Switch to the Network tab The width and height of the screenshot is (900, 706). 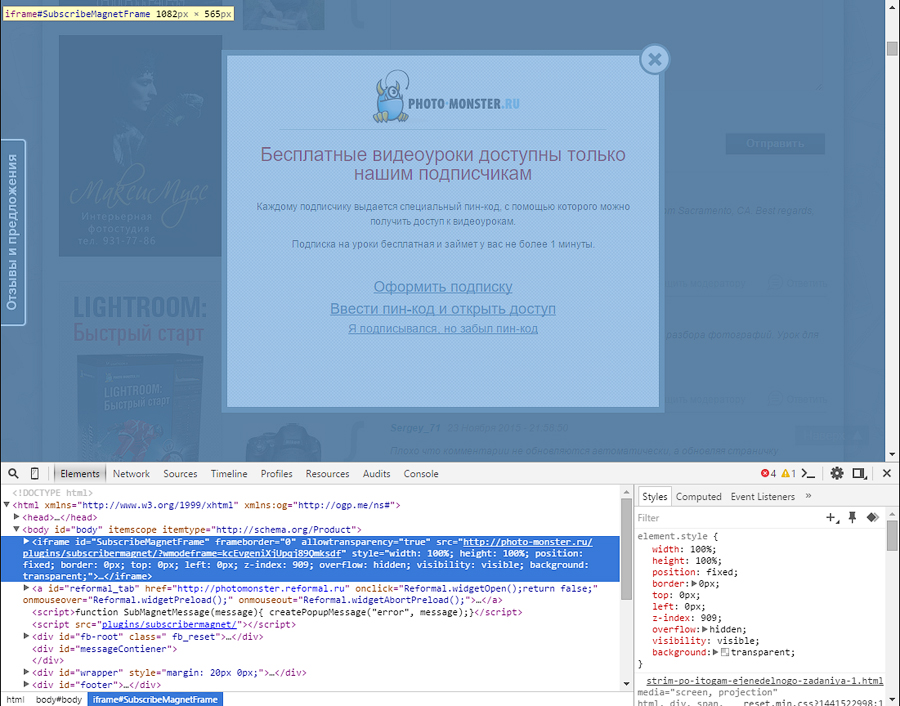point(131,474)
